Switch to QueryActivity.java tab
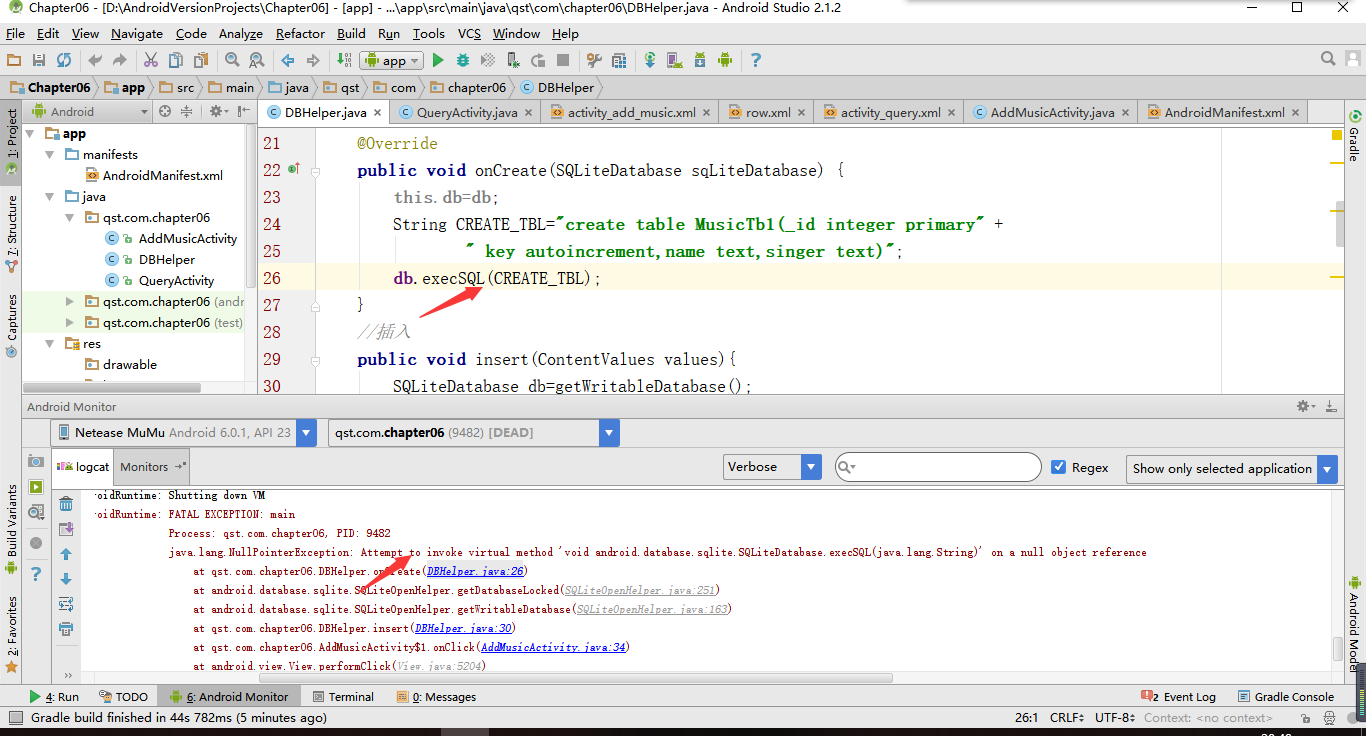Viewport: 1366px width, 736px height. click(467, 112)
